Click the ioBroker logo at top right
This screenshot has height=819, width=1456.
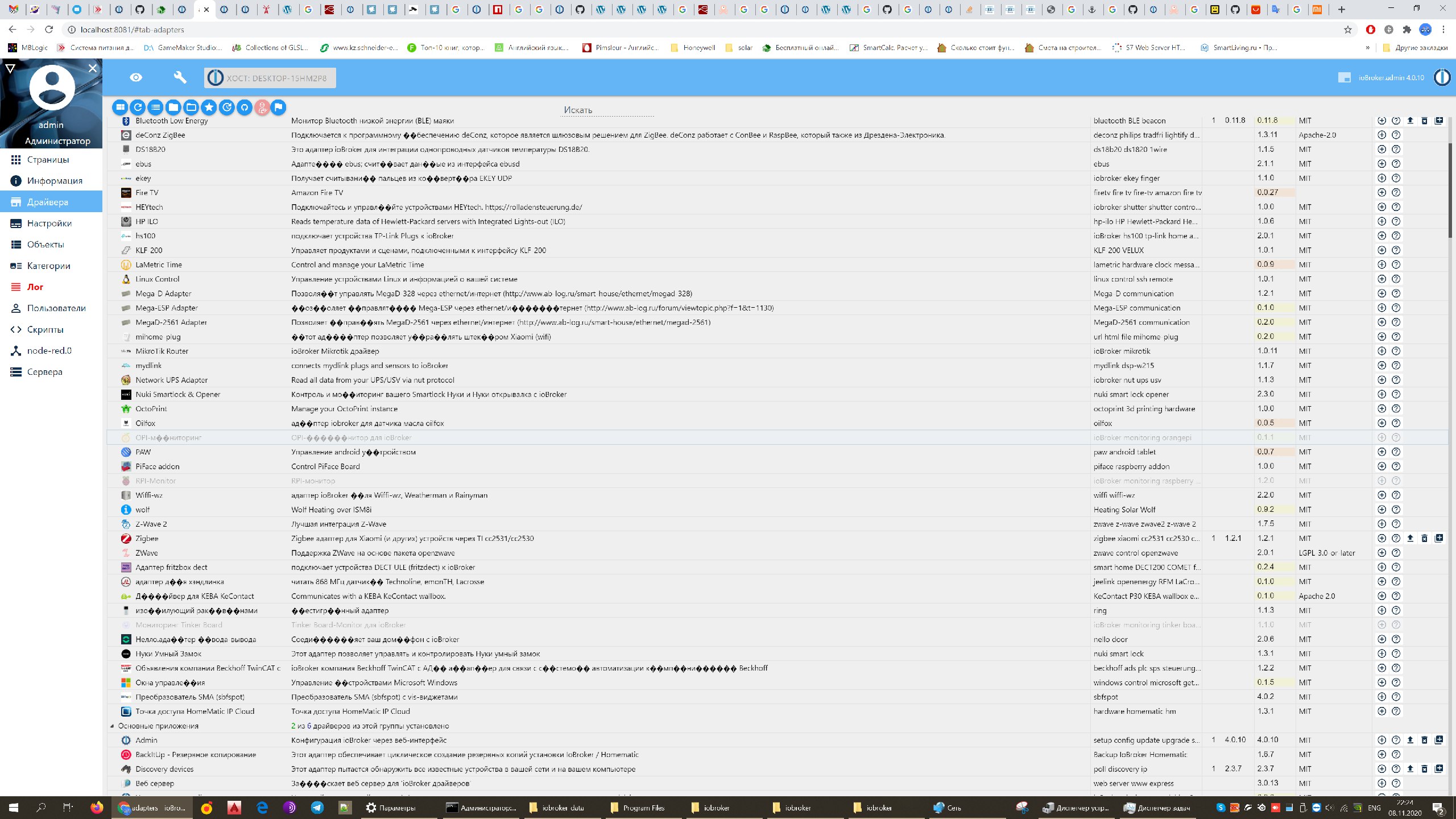tap(1442, 77)
